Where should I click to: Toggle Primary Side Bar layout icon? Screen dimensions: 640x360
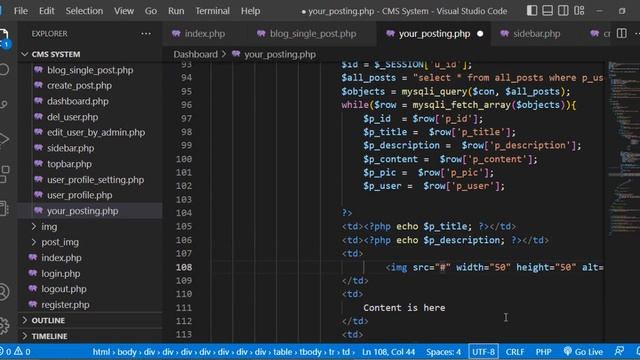pos(532,11)
